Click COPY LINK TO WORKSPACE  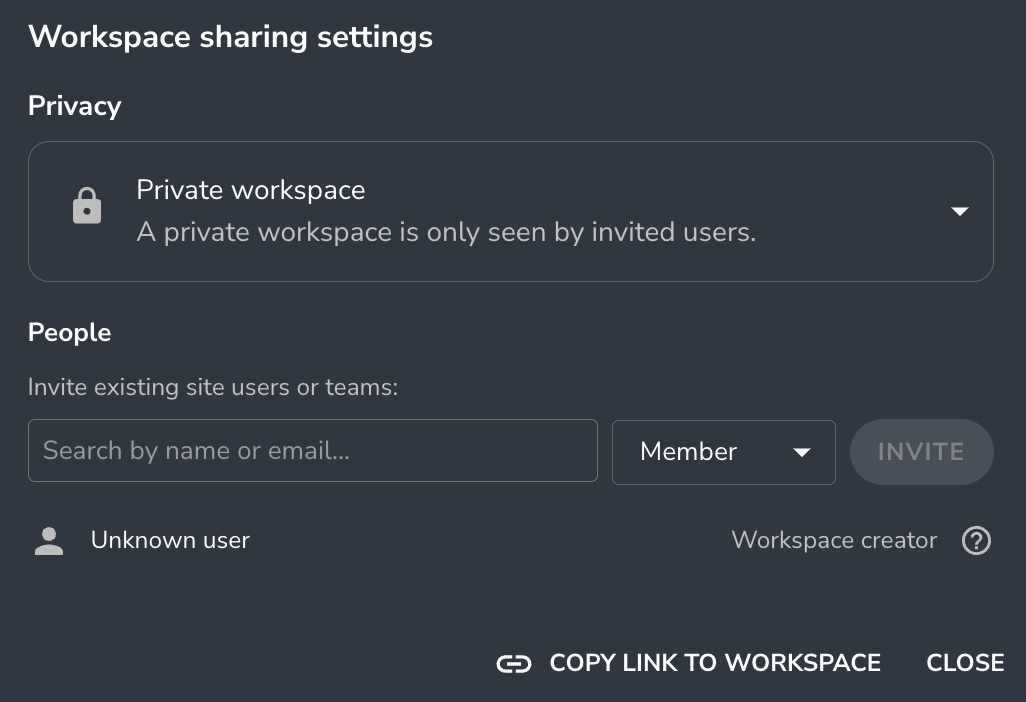(x=714, y=663)
